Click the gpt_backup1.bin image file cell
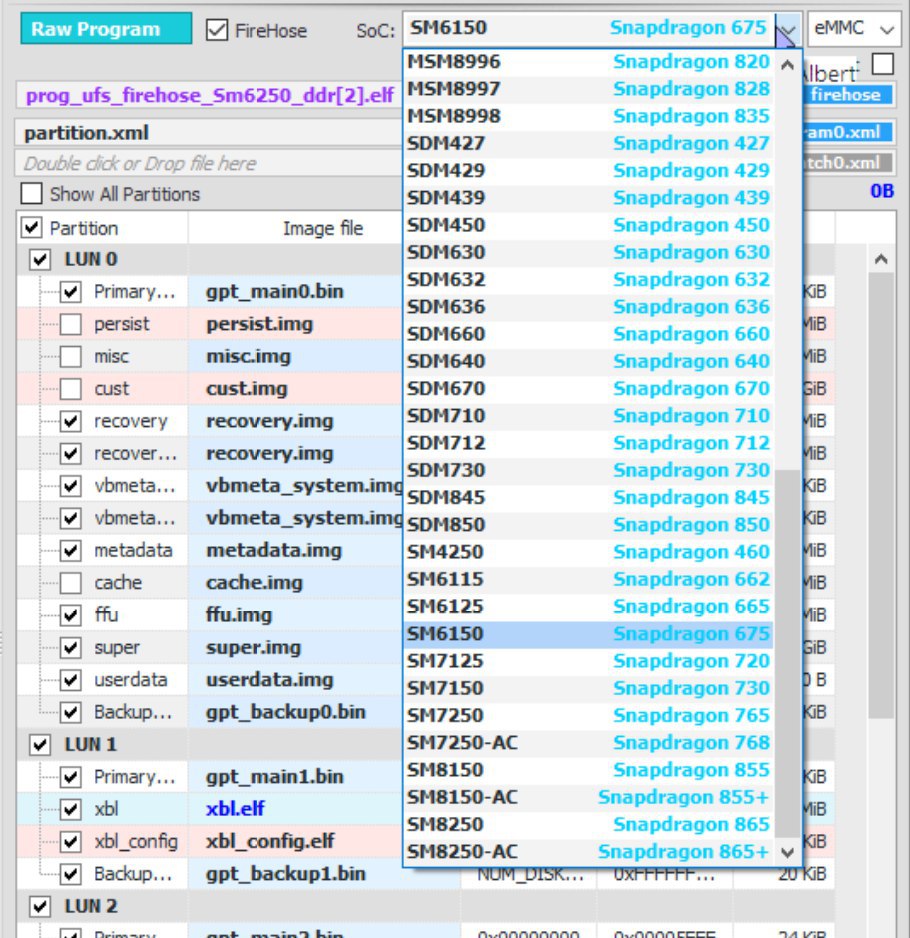Screen dimensions: 910x938 click(324, 873)
